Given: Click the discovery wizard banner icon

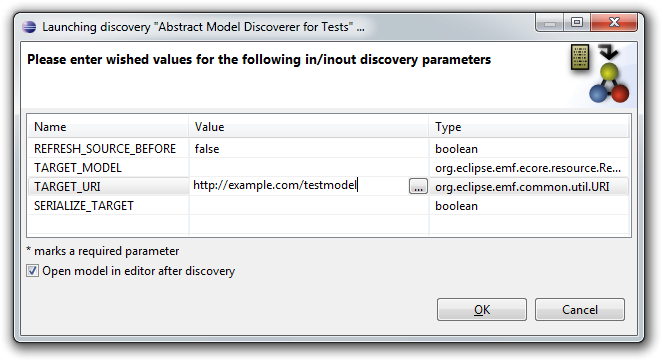Looking at the screenshot, I should click(x=600, y=73).
